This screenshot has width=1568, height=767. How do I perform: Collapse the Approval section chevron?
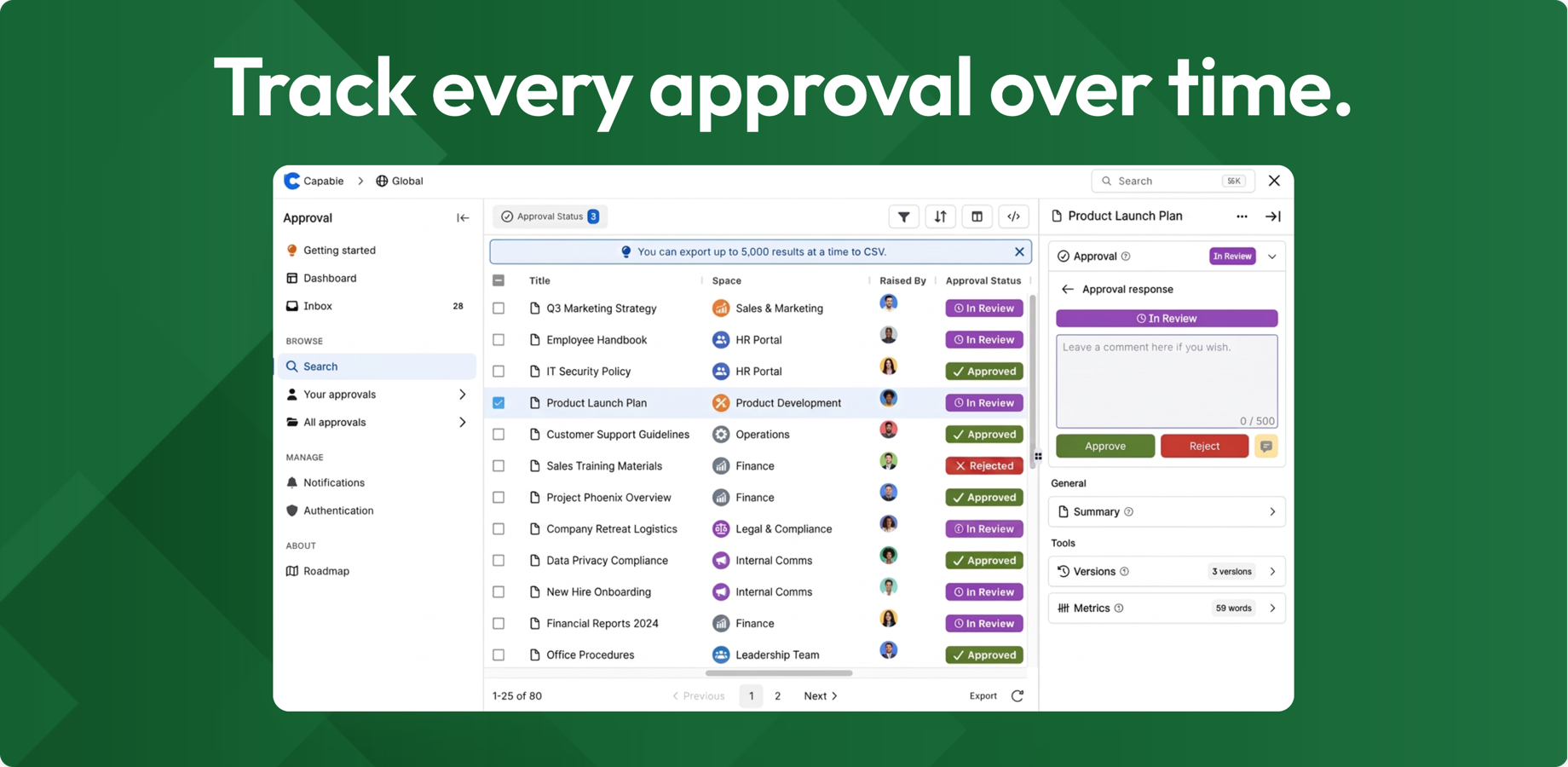point(1272,257)
